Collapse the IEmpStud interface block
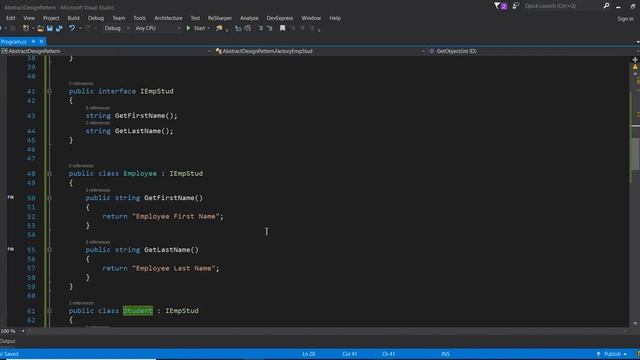 coord(49,91)
